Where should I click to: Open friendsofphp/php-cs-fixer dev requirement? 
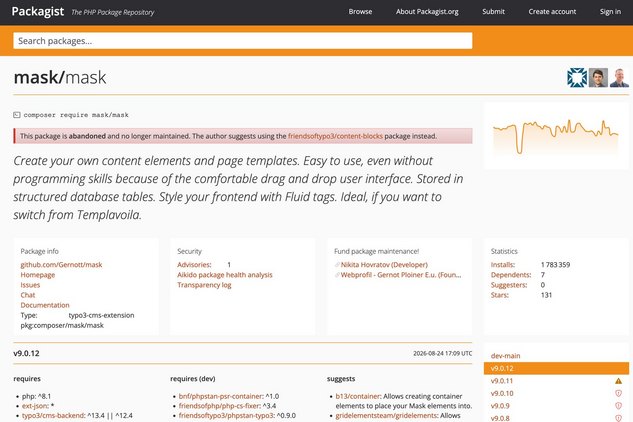[x=219, y=406]
